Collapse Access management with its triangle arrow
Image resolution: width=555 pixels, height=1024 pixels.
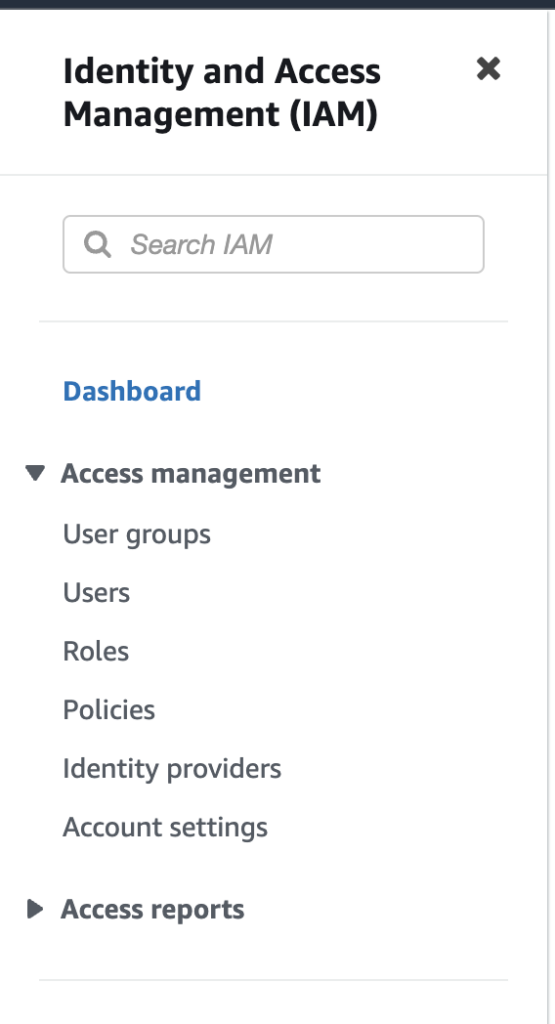(x=35, y=473)
